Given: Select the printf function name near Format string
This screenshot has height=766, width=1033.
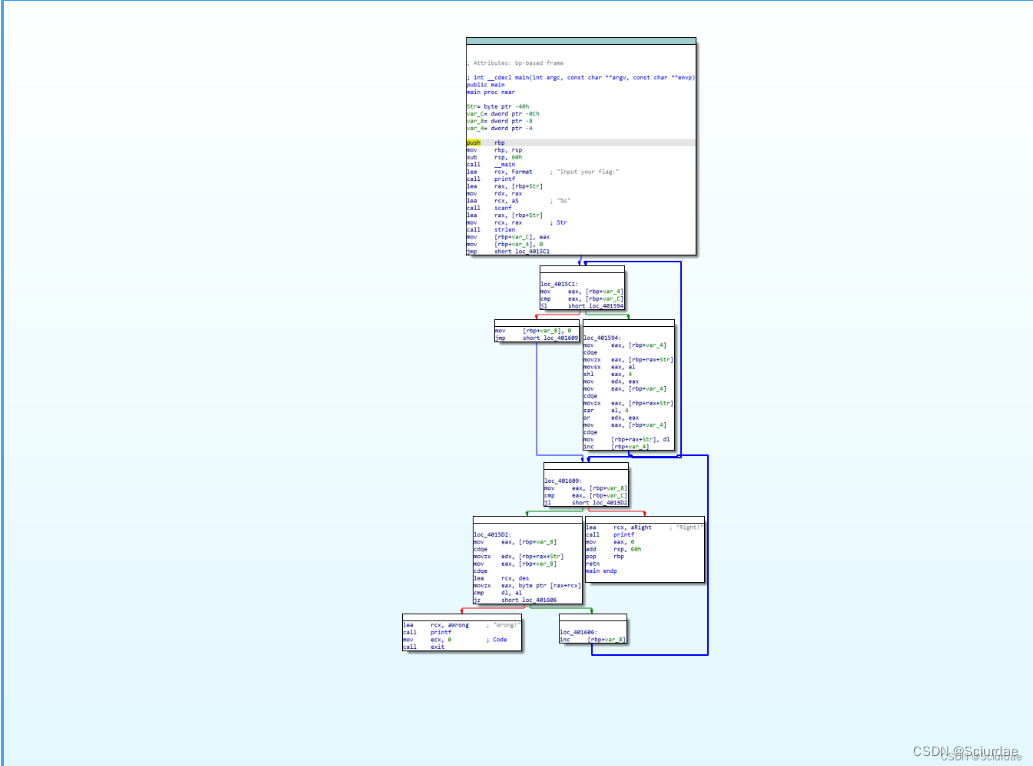Looking at the screenshot, I should coord(505,179).
